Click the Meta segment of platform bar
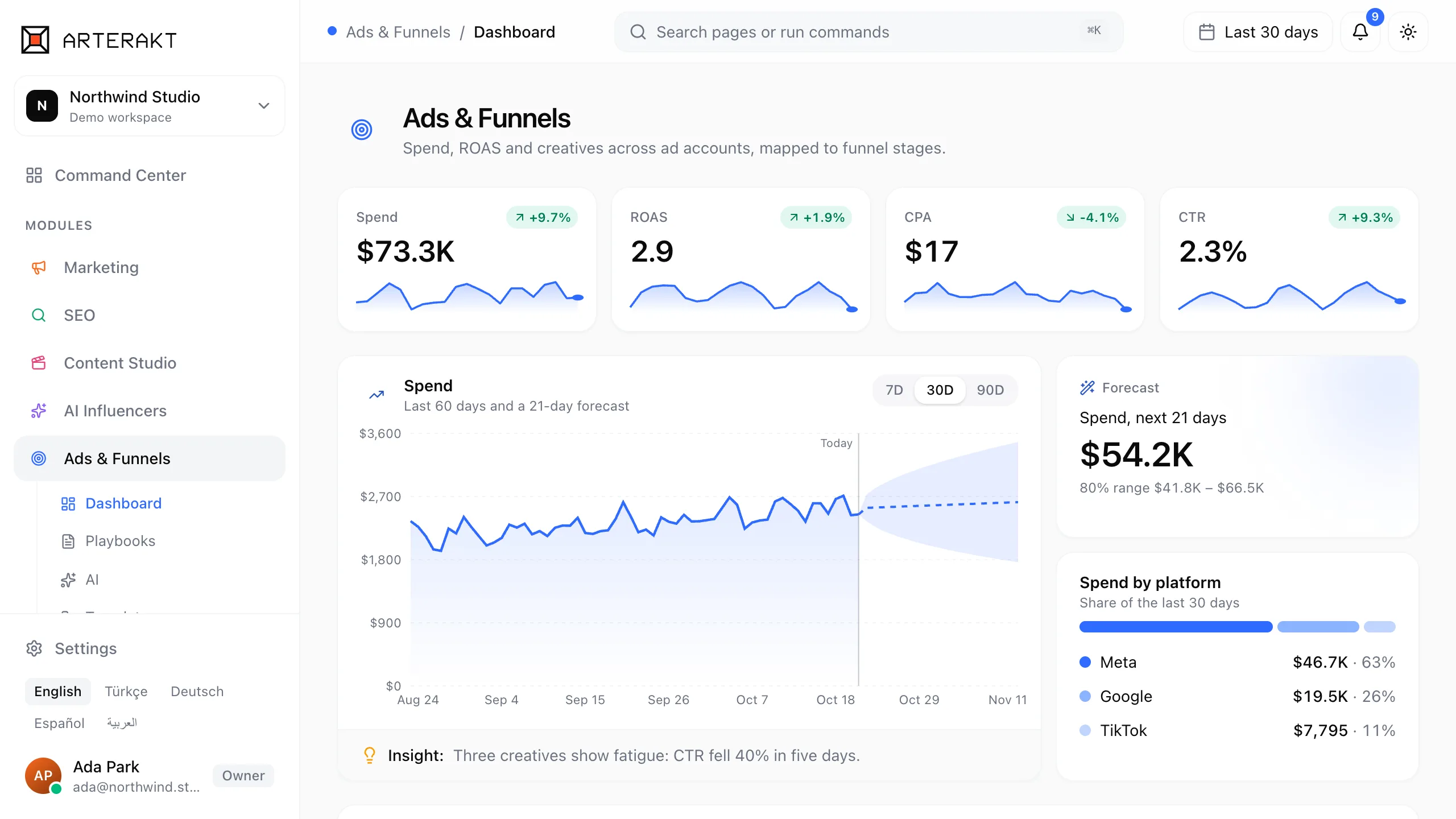The height and width of the screenshot is (819, 1456). coord(1176,627)
